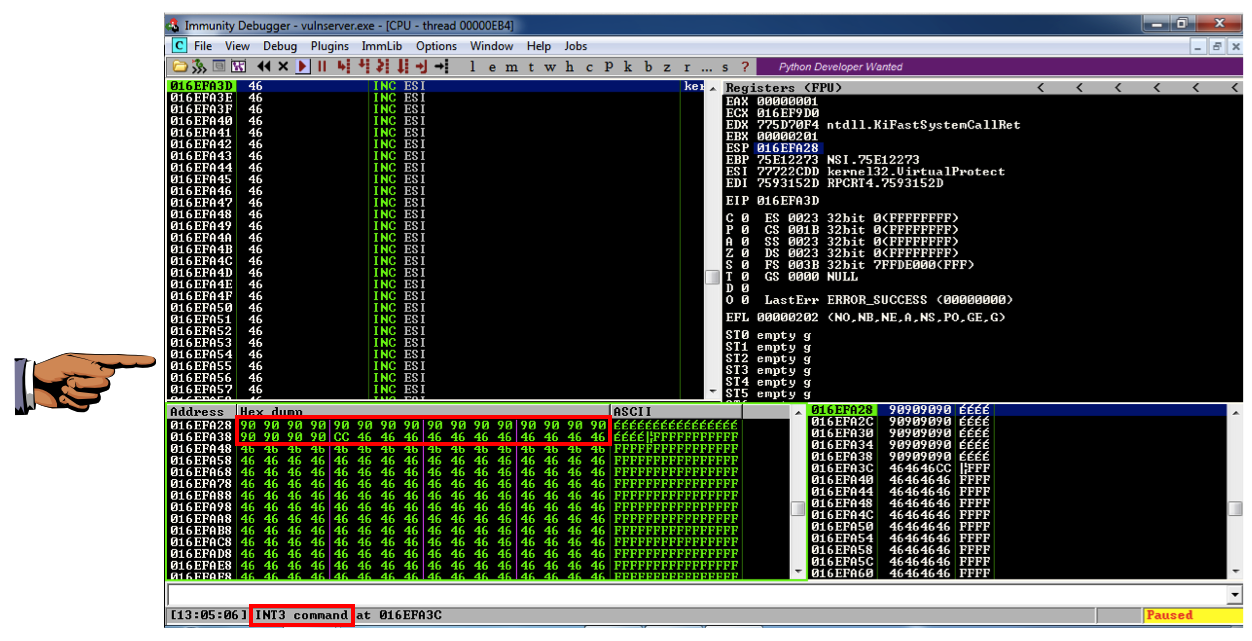Image resolution: width=1252 pixels, height=641 pixels.
Task: Pause execution with the pause icon
Action: tap(322, 67)
